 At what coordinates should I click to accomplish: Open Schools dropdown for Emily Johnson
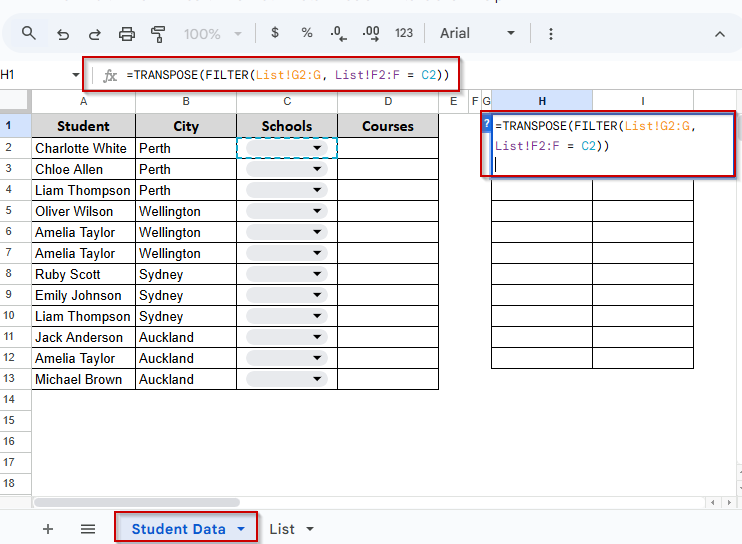tap(317, 295)
